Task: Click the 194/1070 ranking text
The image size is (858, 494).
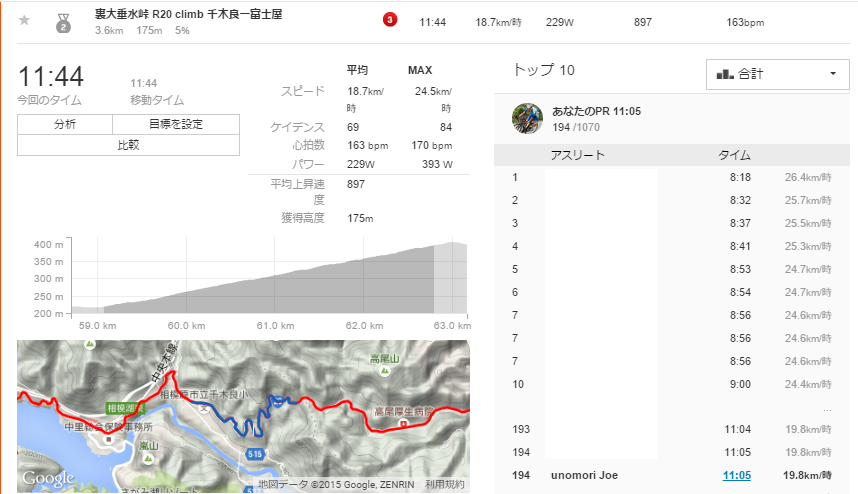Action: pos(577,128)
